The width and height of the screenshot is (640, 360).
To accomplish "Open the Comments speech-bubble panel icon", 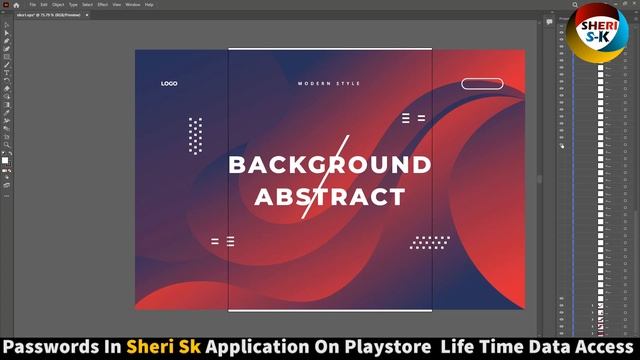I will (549, 22).
